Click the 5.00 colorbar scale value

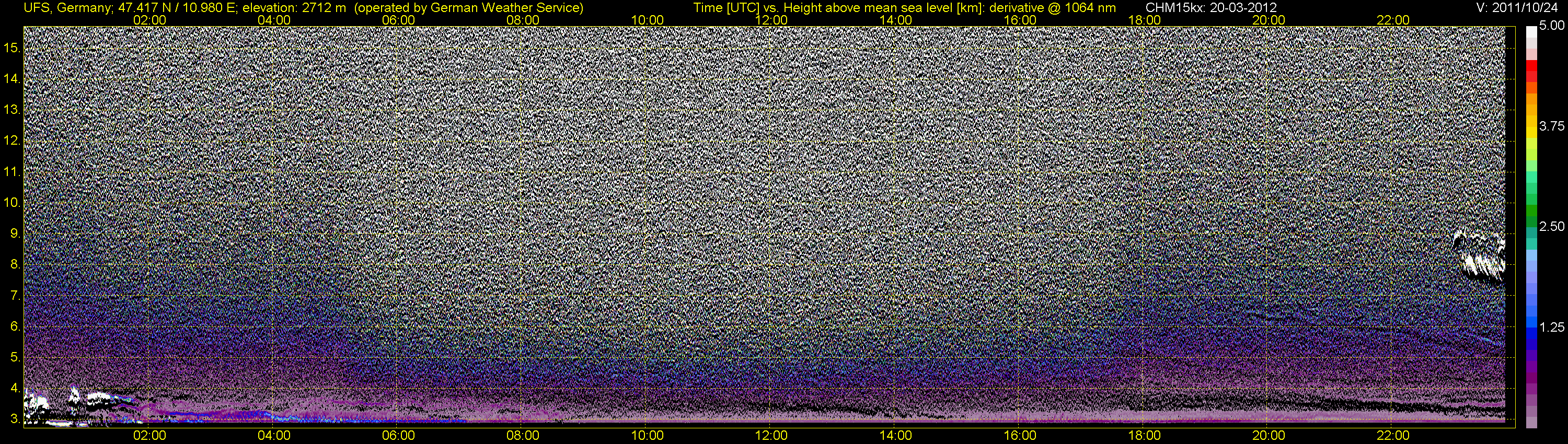(1552, 26)
